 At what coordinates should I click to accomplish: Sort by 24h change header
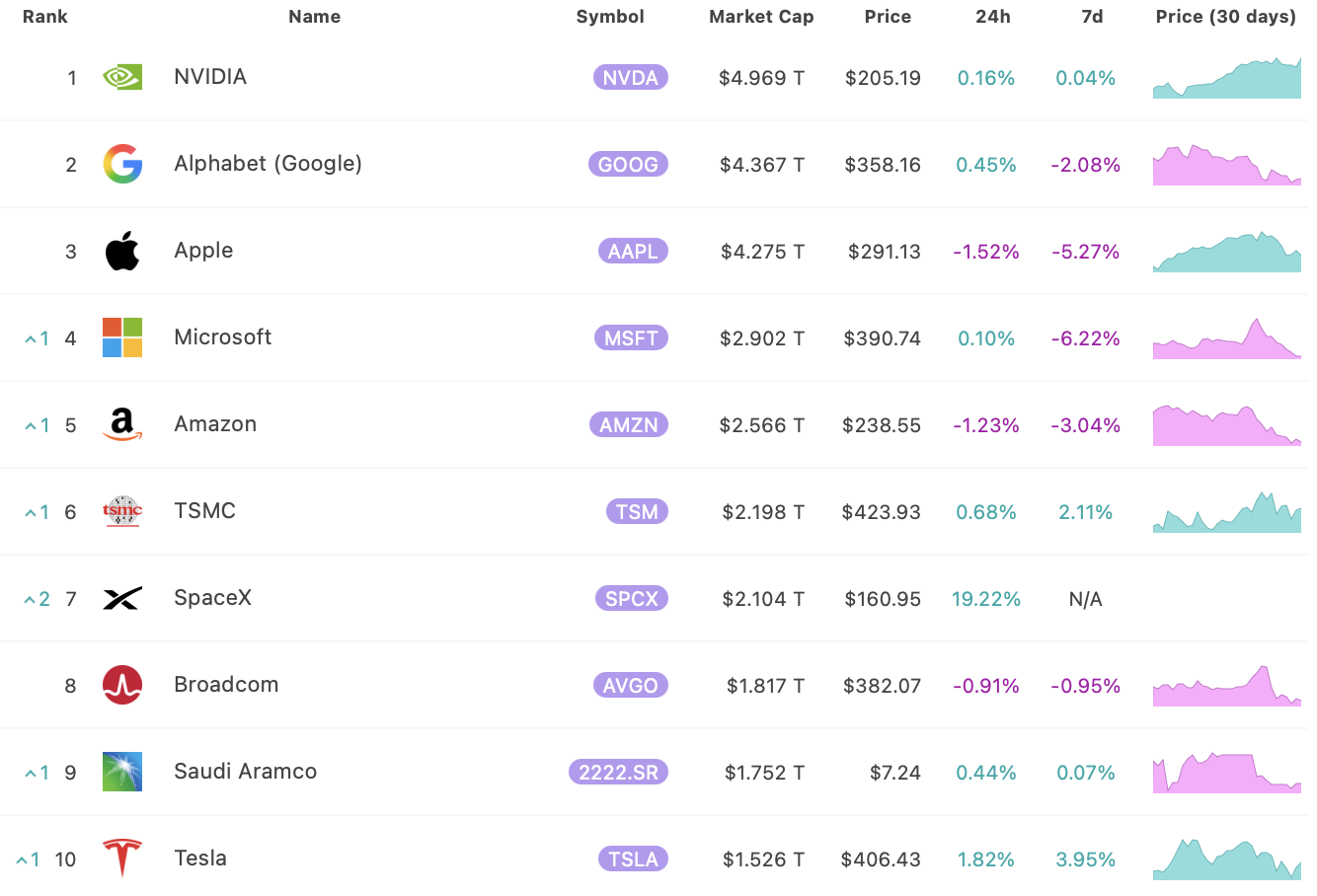pos(993,17)
